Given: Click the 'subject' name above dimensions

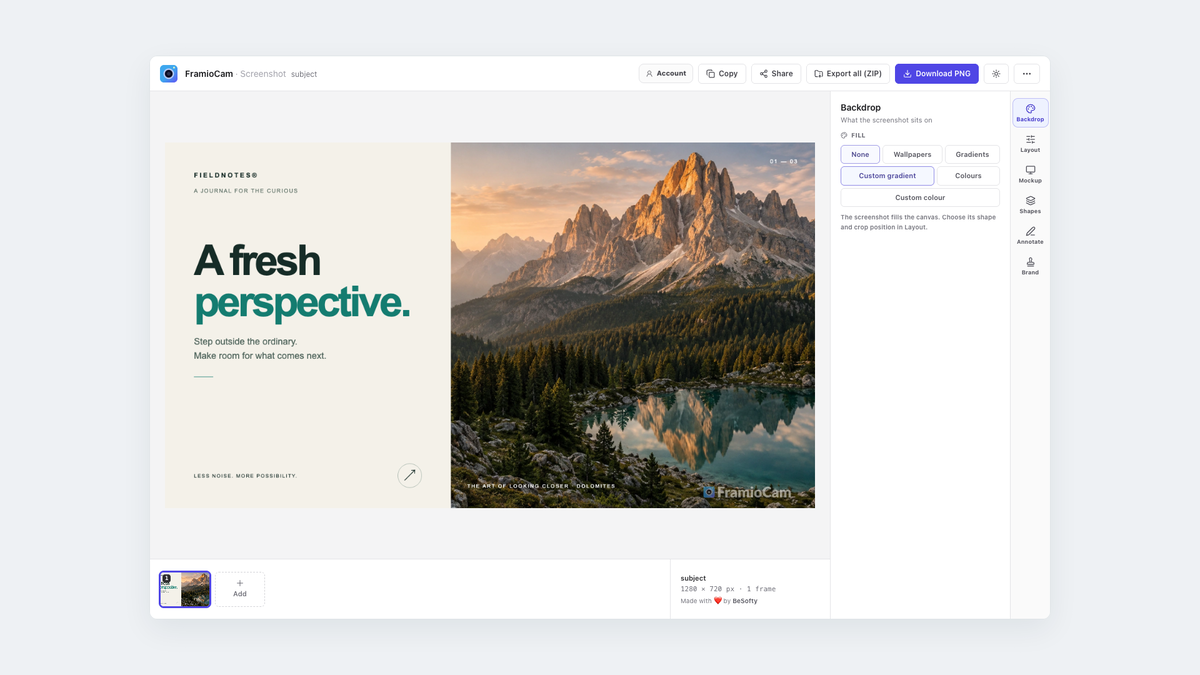Looking at the screenshot, I should pos(693,578).
